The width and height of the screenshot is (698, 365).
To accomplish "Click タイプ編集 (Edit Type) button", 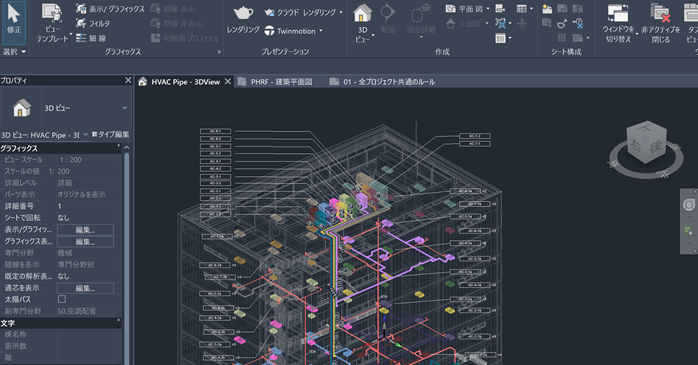I will click(x=110, y=134).
